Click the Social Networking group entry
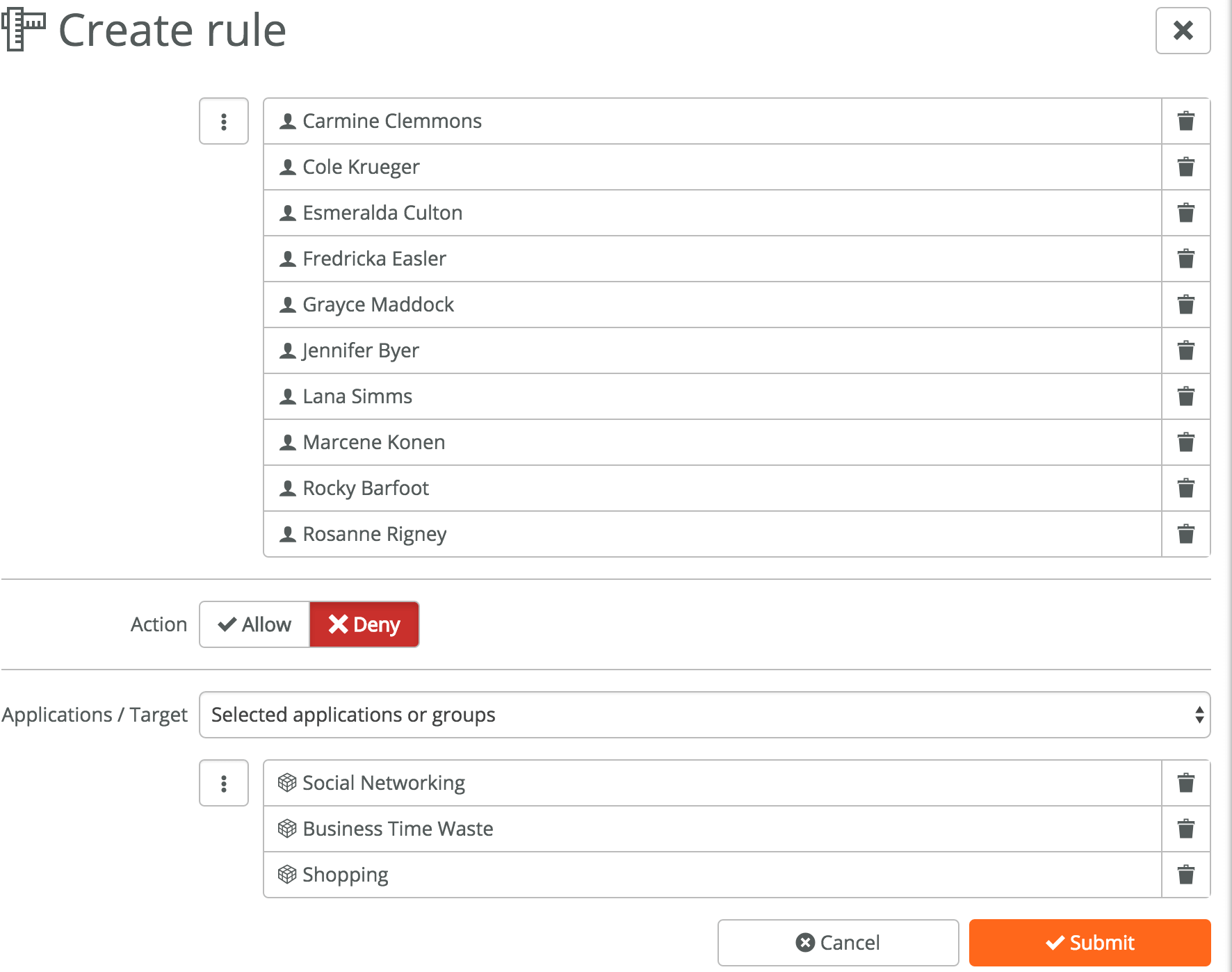This screenshot has width=1232, height=972. [x=713, y=783]
